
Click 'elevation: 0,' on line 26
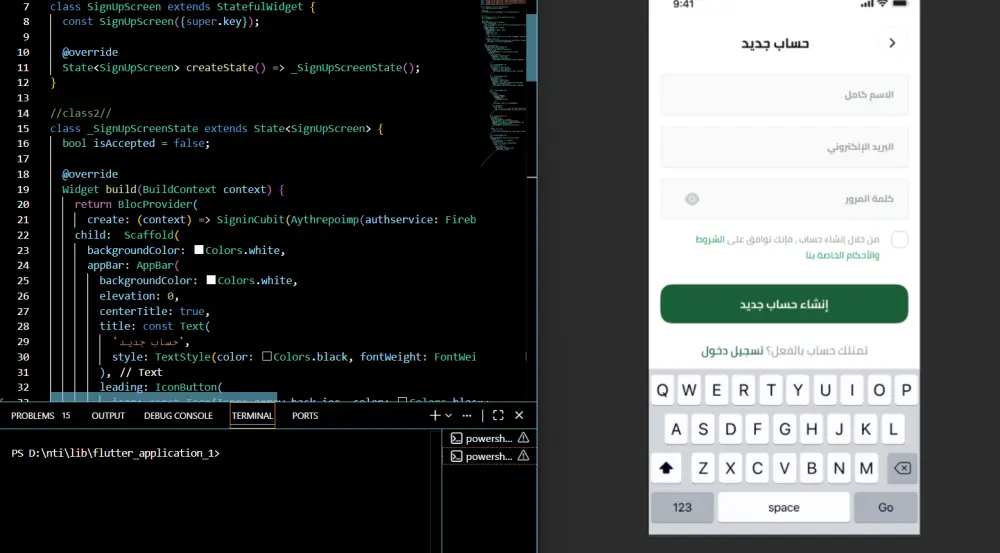pyautogui.click(x=139, y=296)
